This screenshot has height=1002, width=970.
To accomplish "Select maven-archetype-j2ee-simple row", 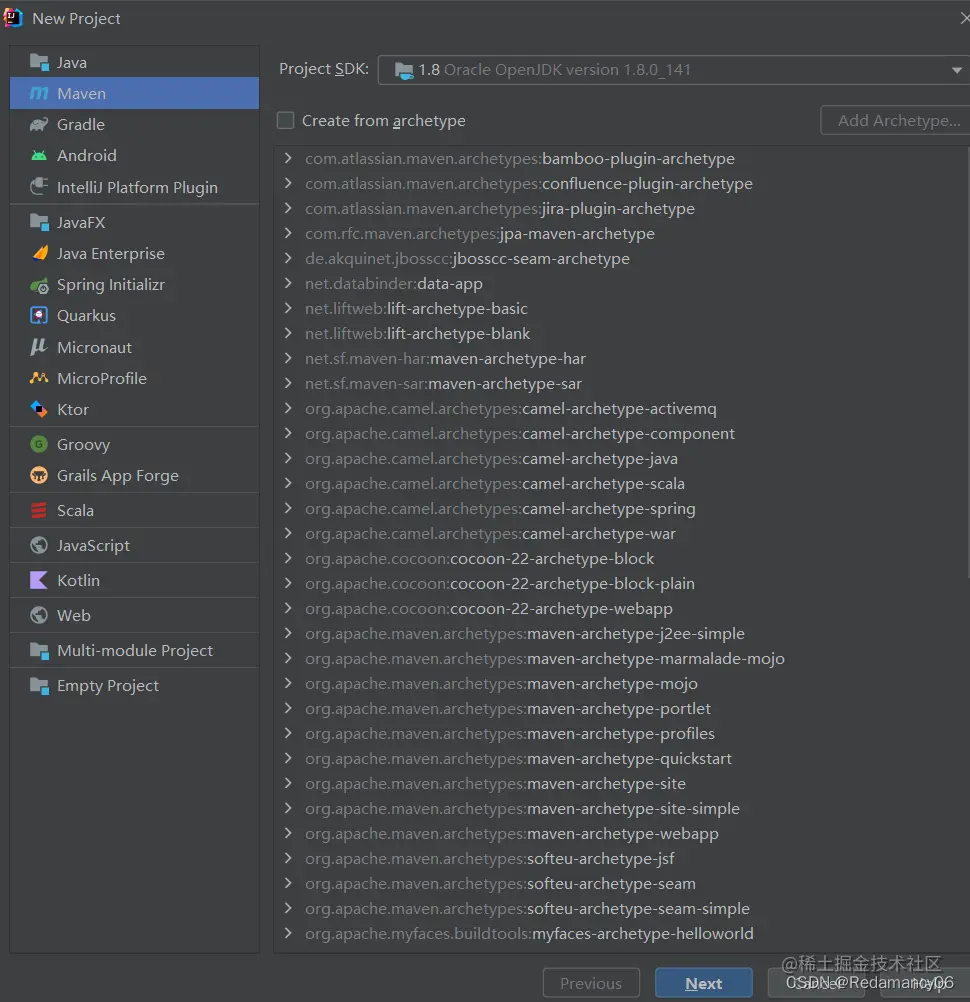I will click(x=622, y=633).
